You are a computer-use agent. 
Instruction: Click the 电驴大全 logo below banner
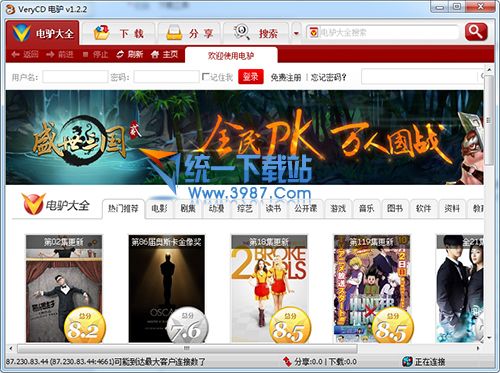click(x=56, y=204)
